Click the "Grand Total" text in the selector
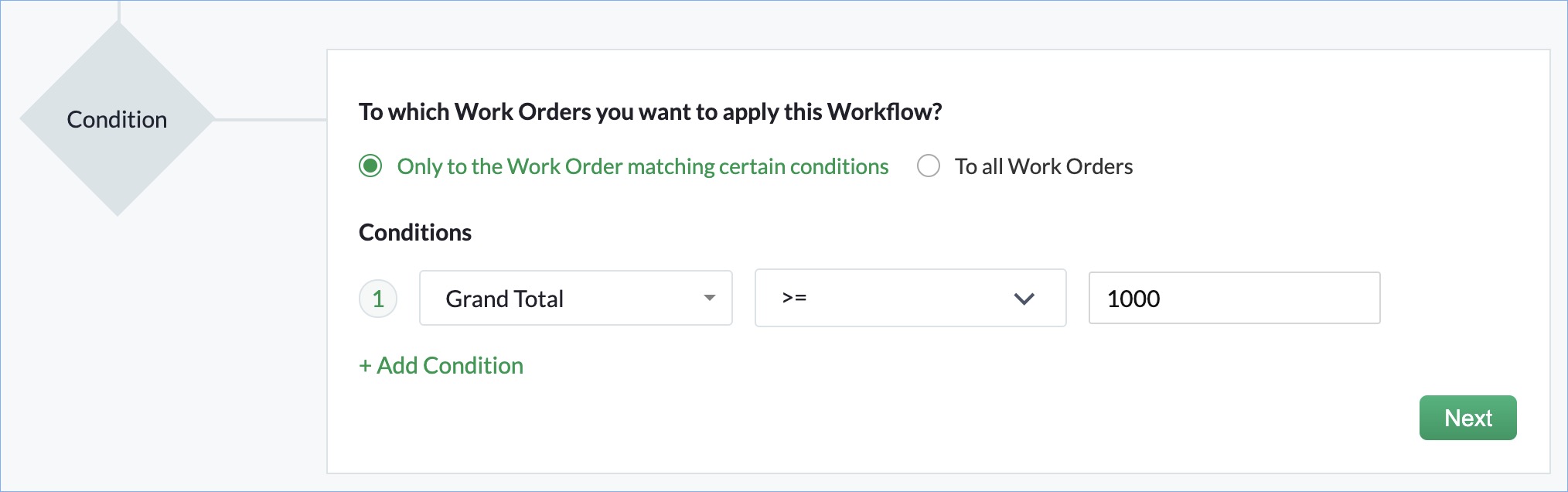The image size is (1568, 492). [504, 299]
